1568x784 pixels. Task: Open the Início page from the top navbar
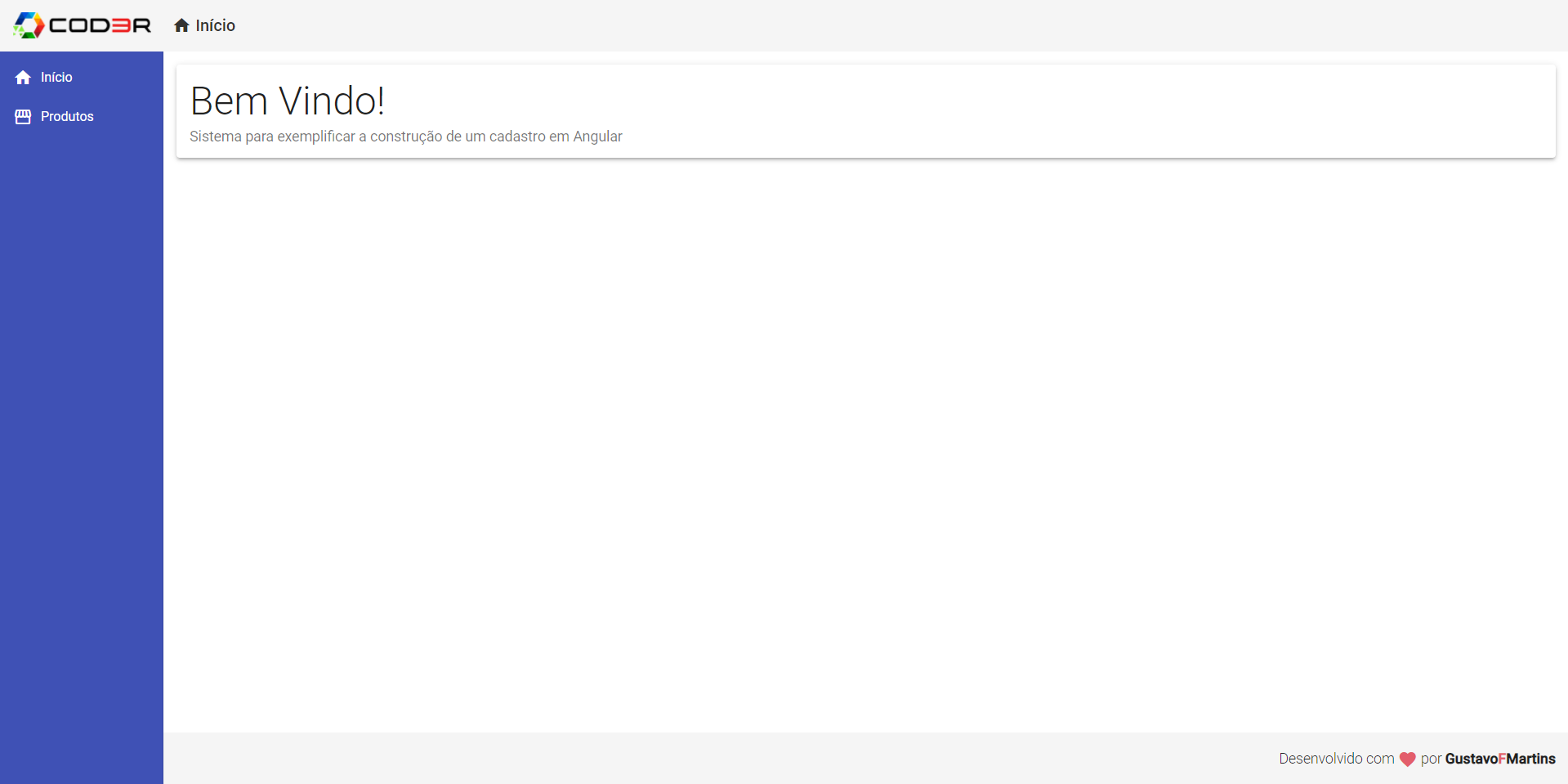click(214, 25)
